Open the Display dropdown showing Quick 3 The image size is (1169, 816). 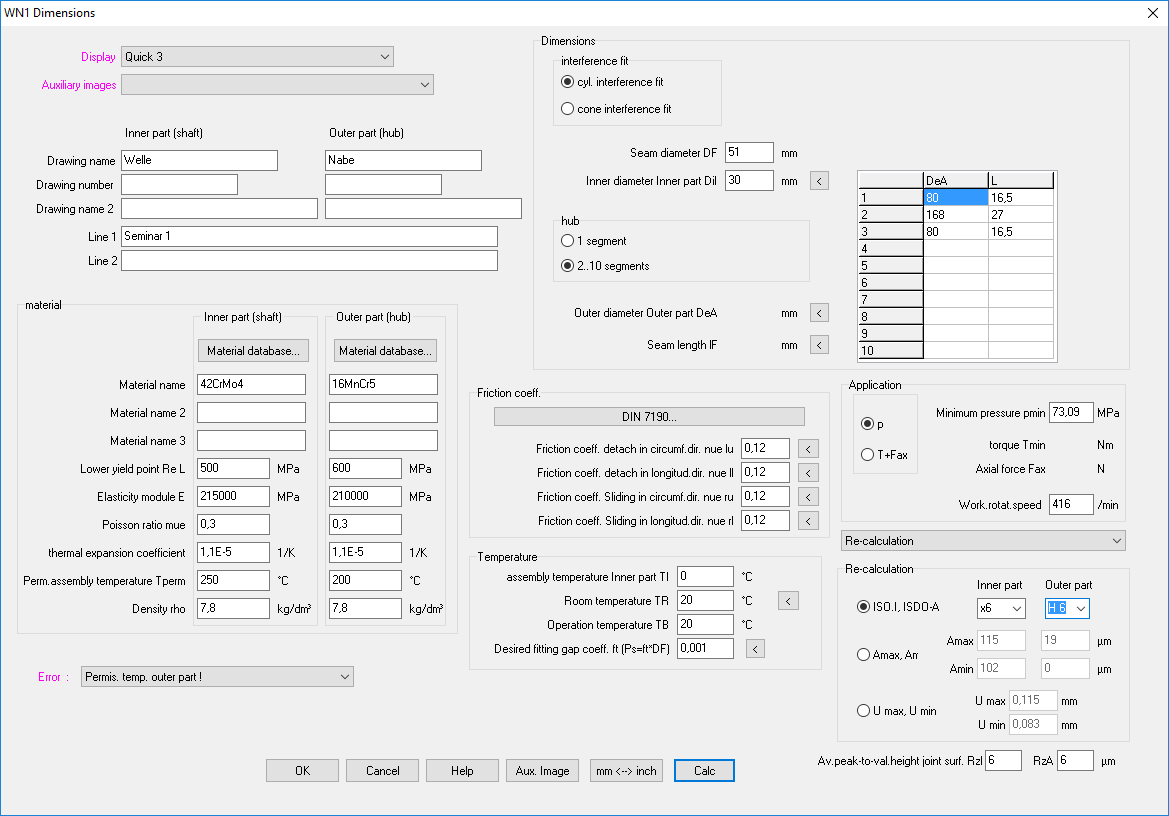coord(257,57)
